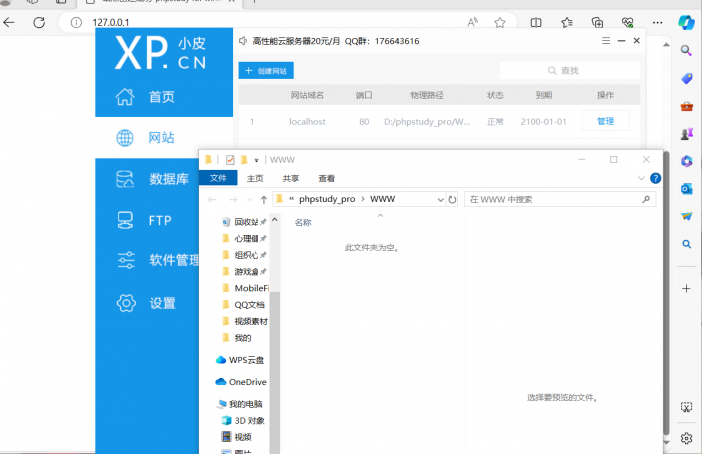Click the site info icon in address bar
Screen dimensions: 702x454
77,22
